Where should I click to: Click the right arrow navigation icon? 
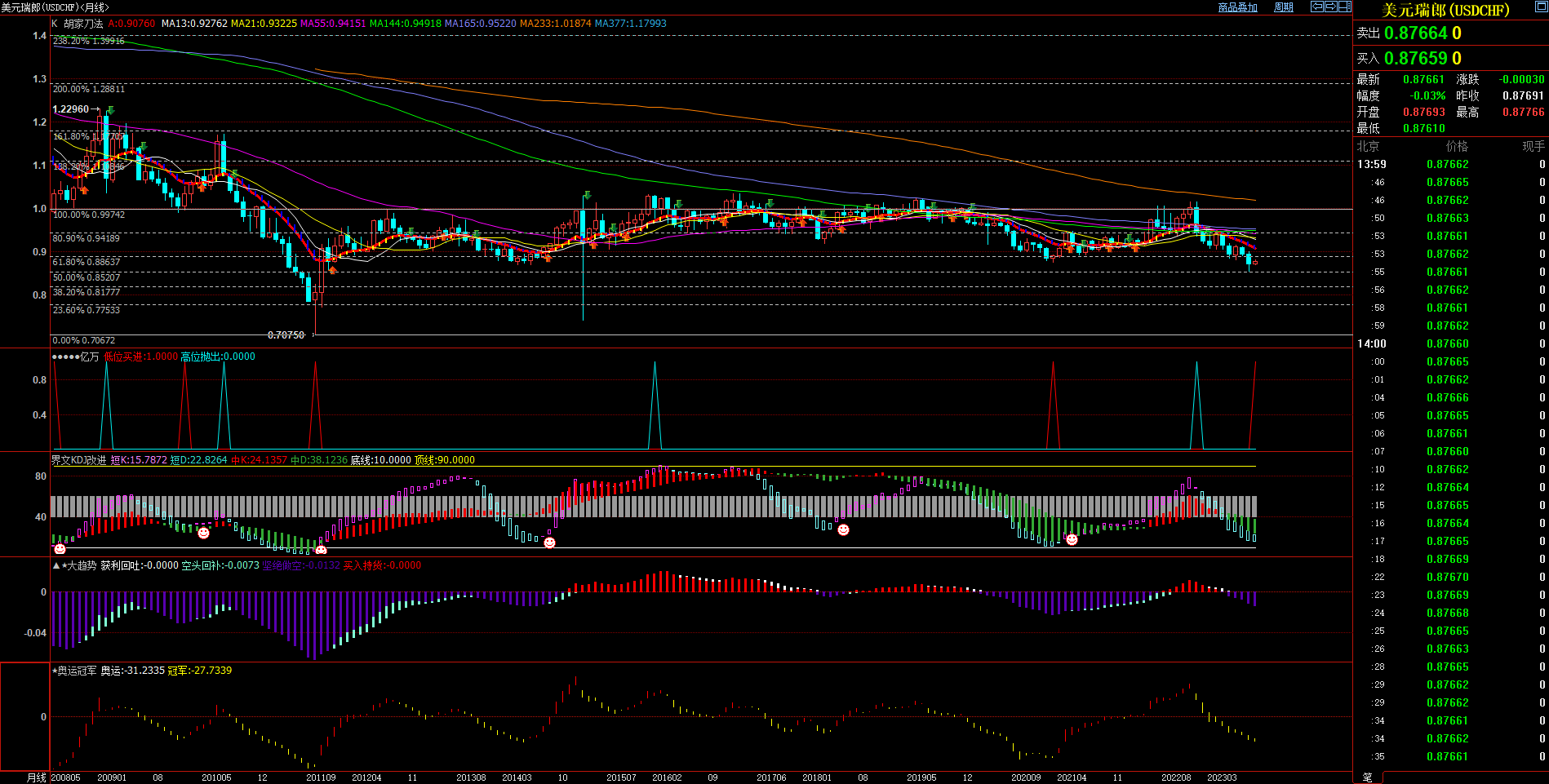tap(1330, 7)
